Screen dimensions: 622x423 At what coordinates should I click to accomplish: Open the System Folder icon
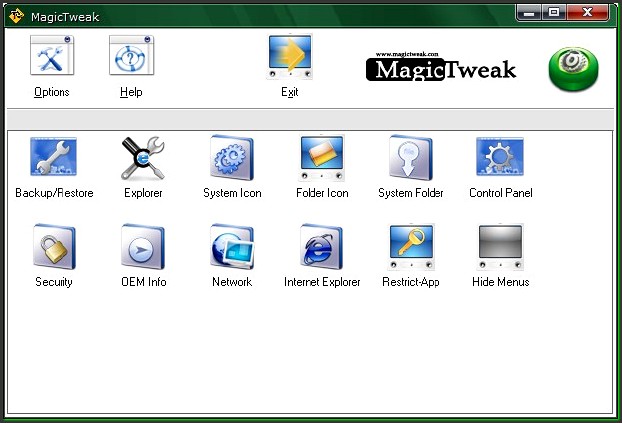411,158
